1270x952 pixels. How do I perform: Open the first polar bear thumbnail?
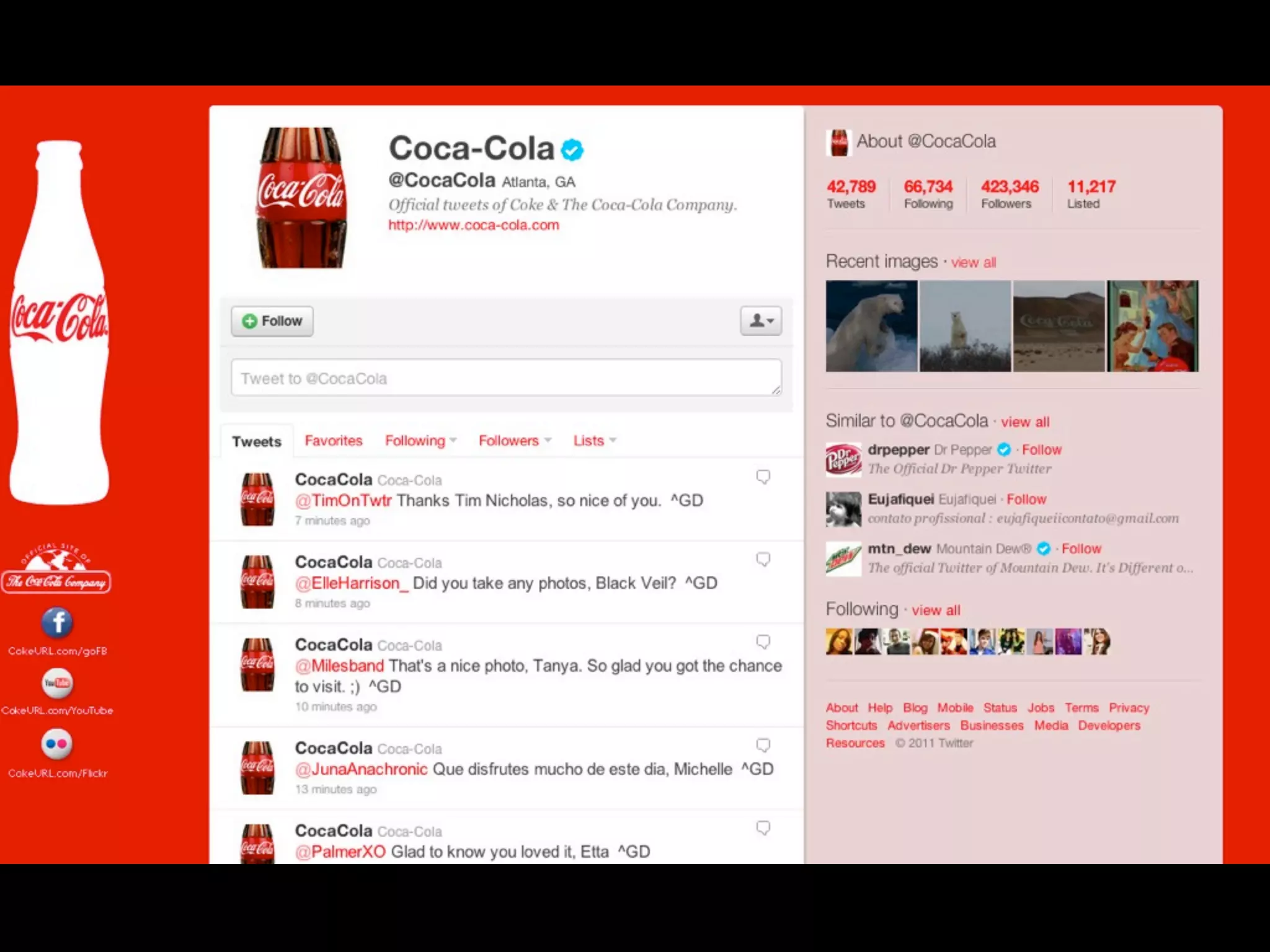871,326
